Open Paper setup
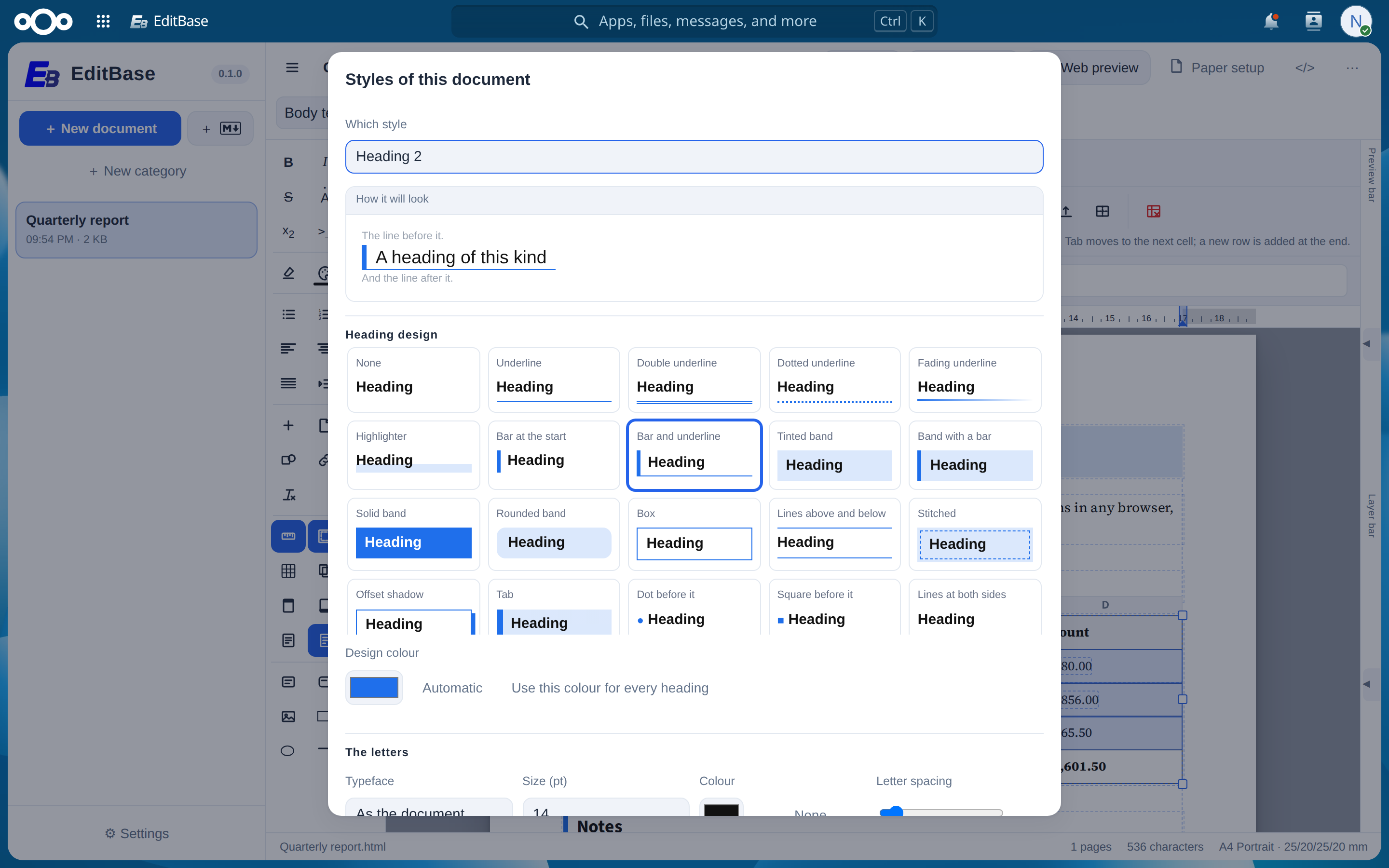 (1217, 68)
